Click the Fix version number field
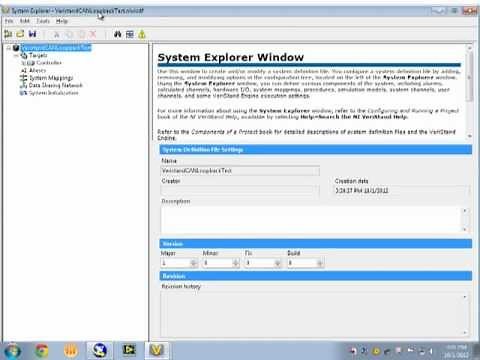The image size is (480, 360). [260, 263]
